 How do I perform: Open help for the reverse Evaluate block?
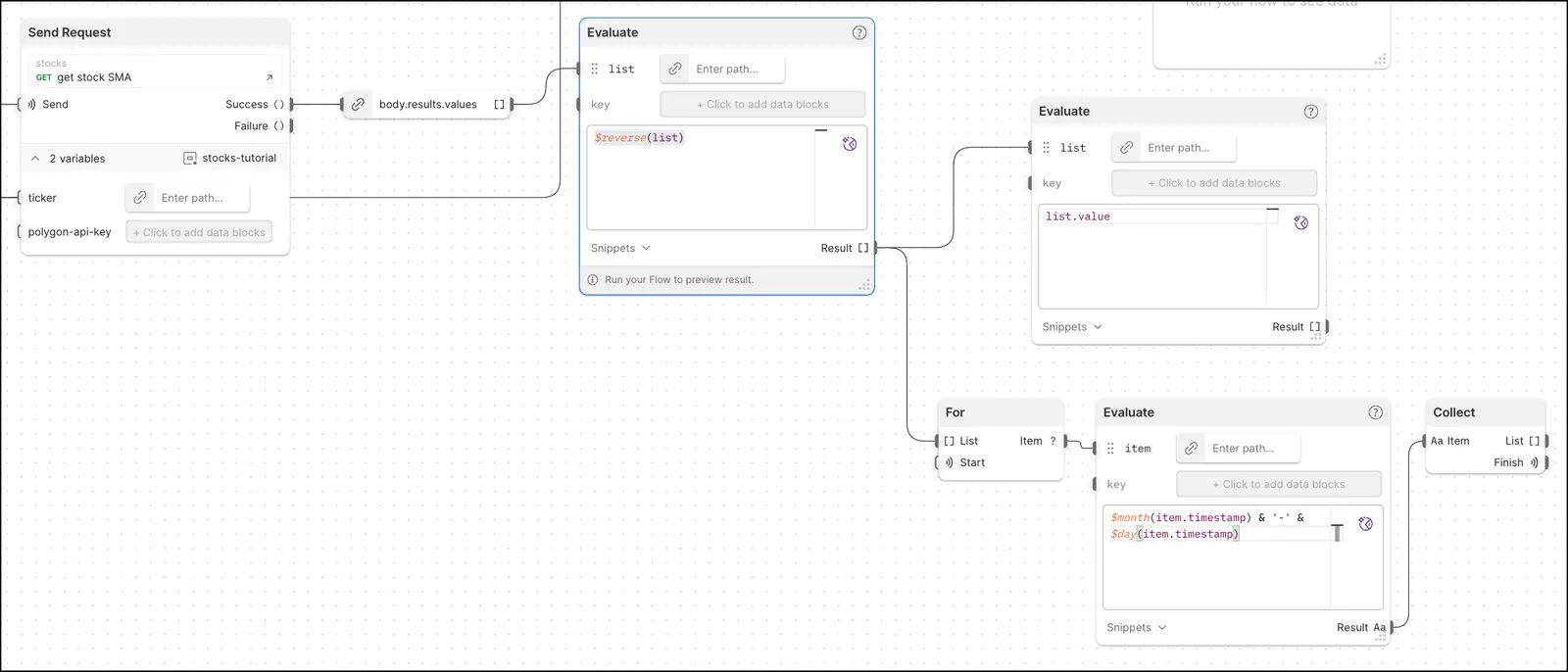point(859,32)
